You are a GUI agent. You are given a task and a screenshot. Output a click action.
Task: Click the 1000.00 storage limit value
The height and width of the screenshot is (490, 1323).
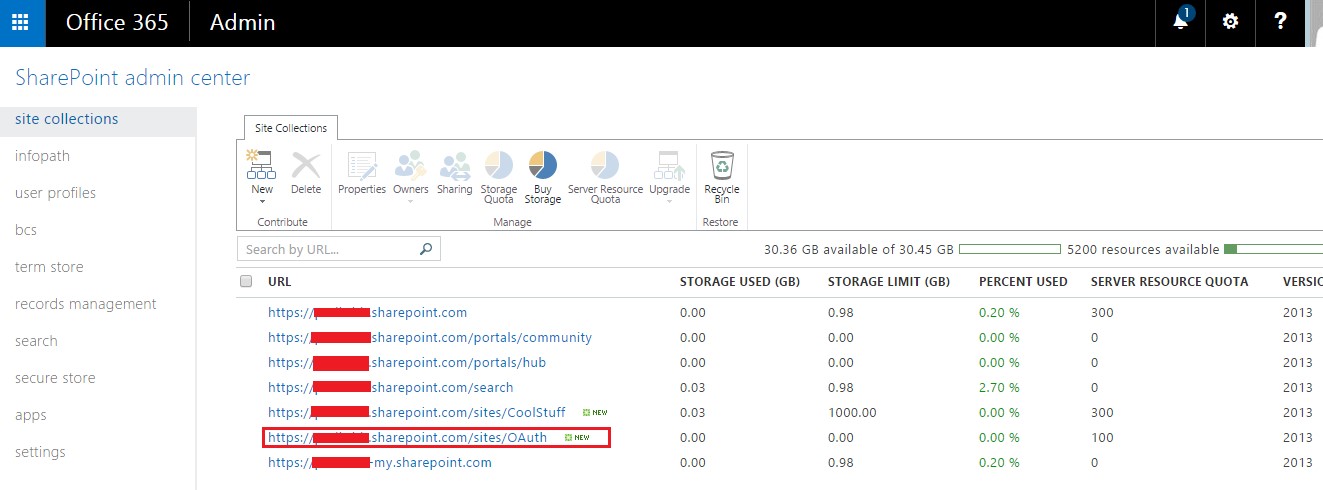tap(852, 412)
